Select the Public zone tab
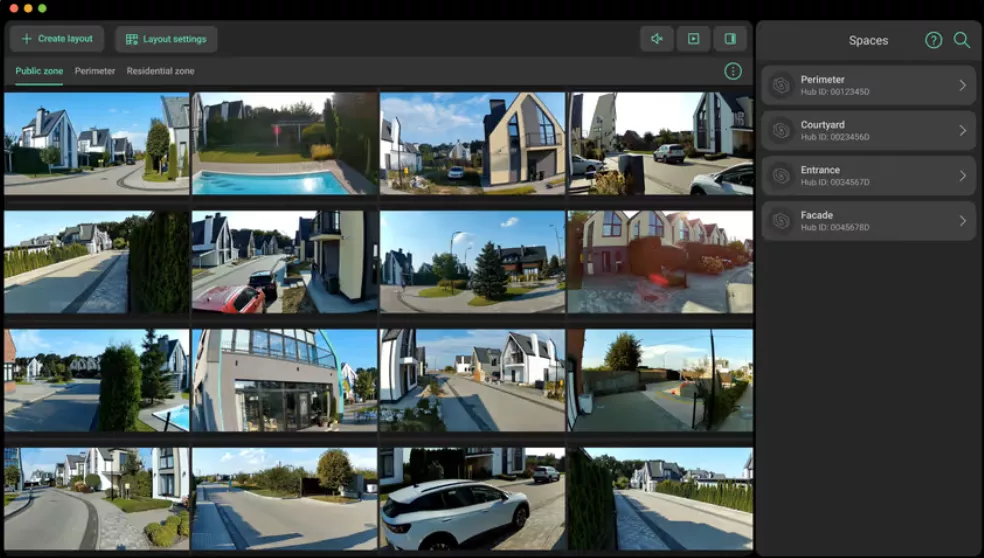 pos(39,71)
